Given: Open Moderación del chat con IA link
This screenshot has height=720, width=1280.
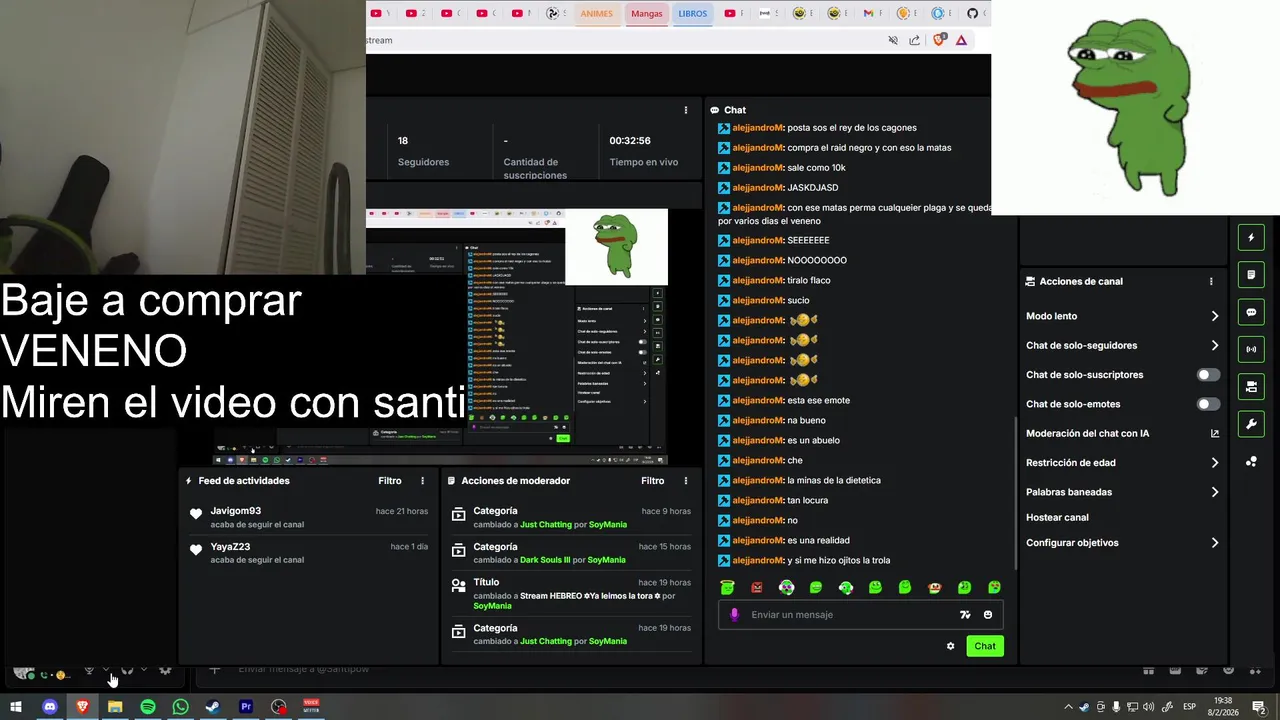Looking at the screenshot, I should pyautogui.click(x=1122, y=433).
